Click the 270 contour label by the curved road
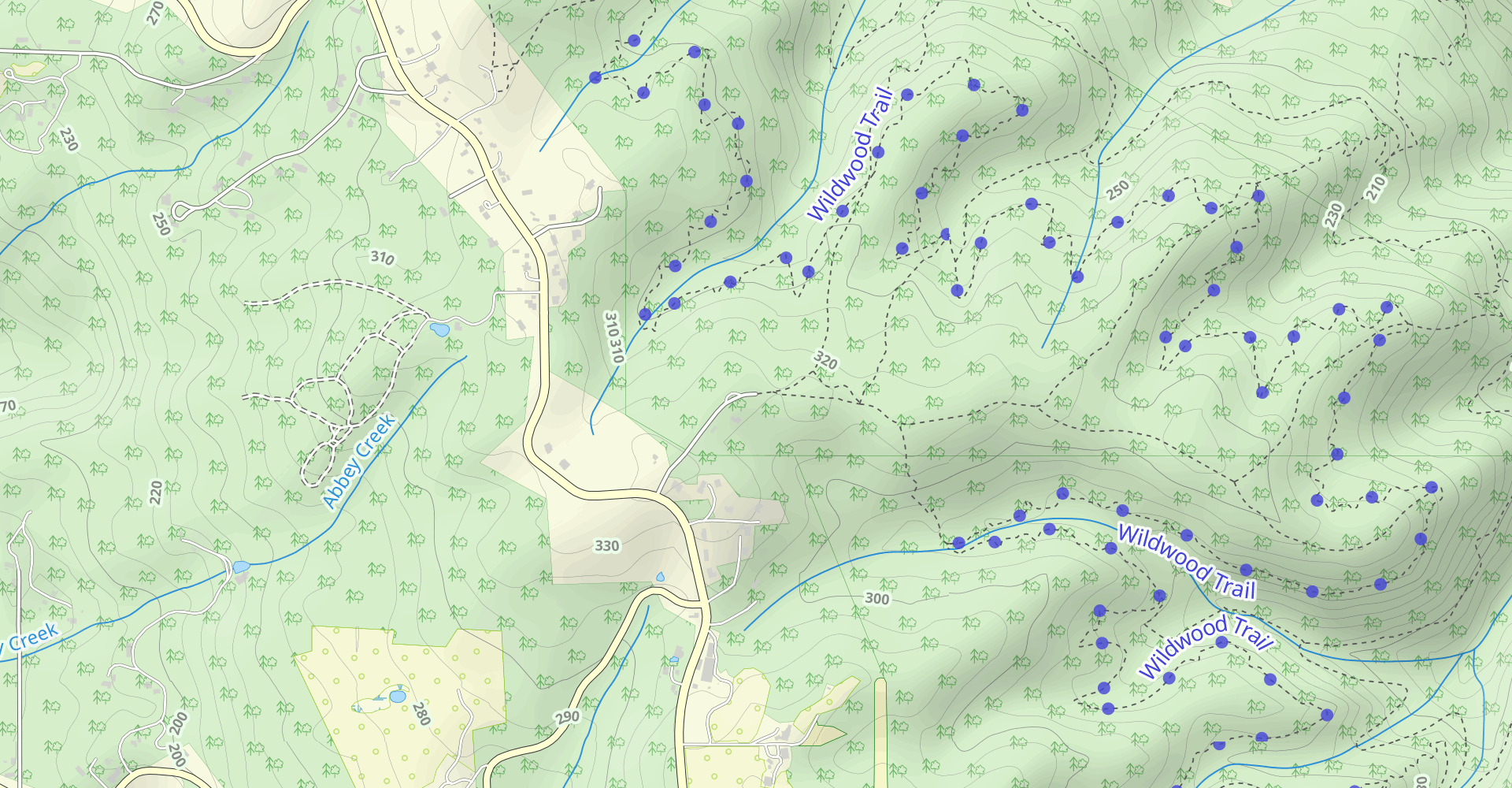This screenshot has width=1512, height=788. tap(155, 13)
